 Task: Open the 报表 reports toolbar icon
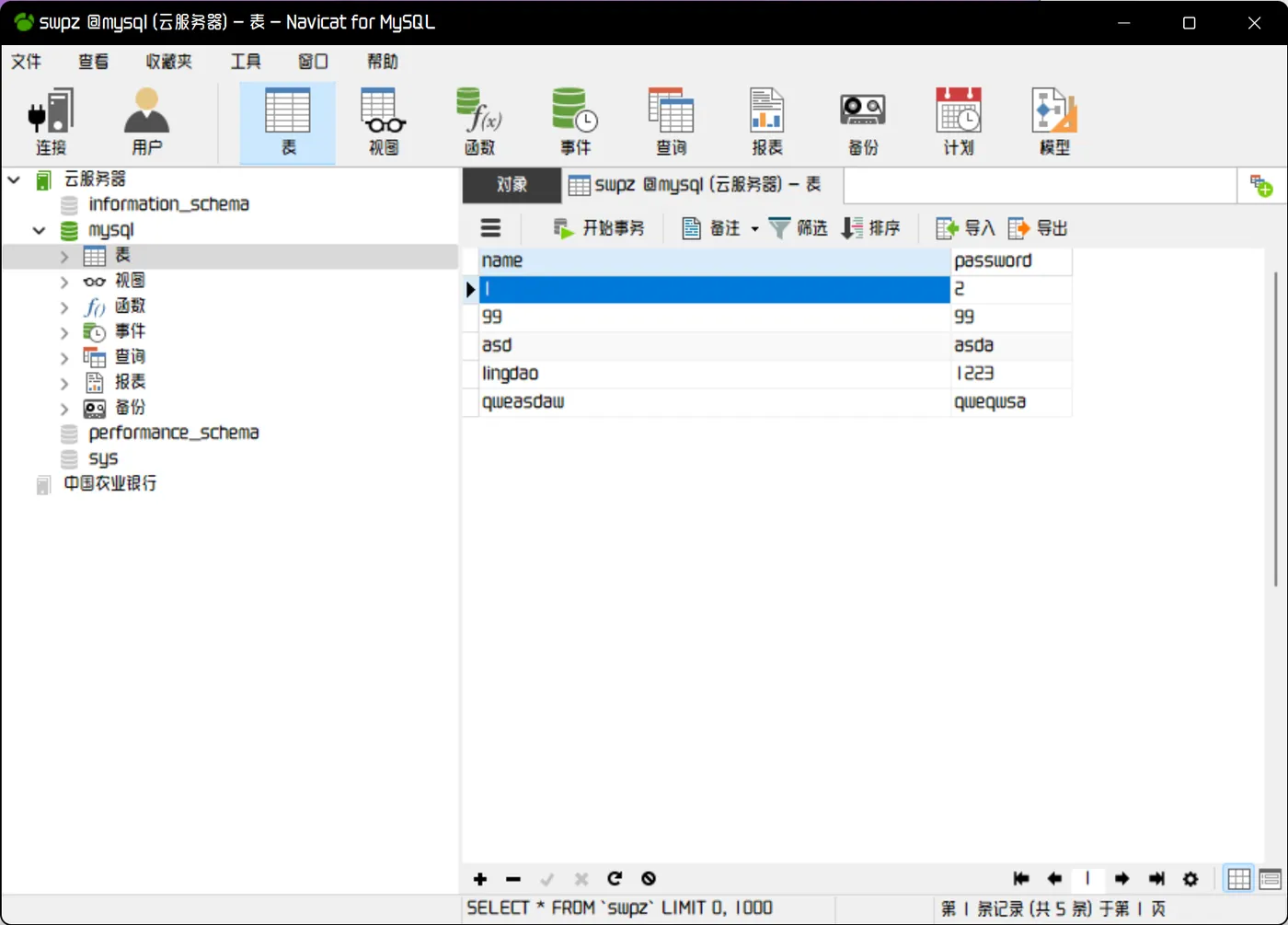point(766,122)
